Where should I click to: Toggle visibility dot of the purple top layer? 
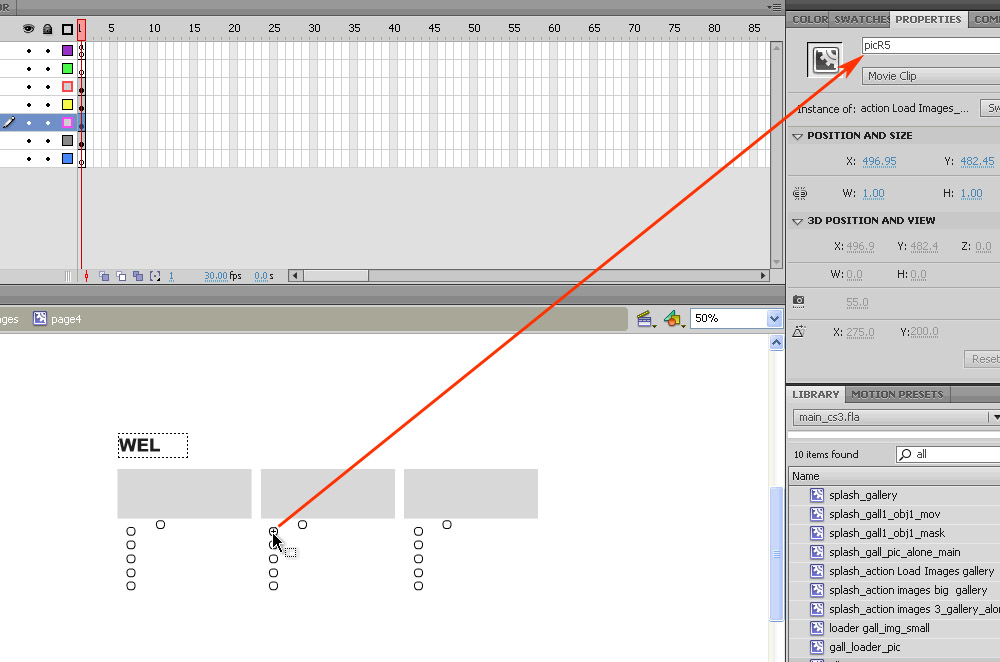[x=28, y=50]
